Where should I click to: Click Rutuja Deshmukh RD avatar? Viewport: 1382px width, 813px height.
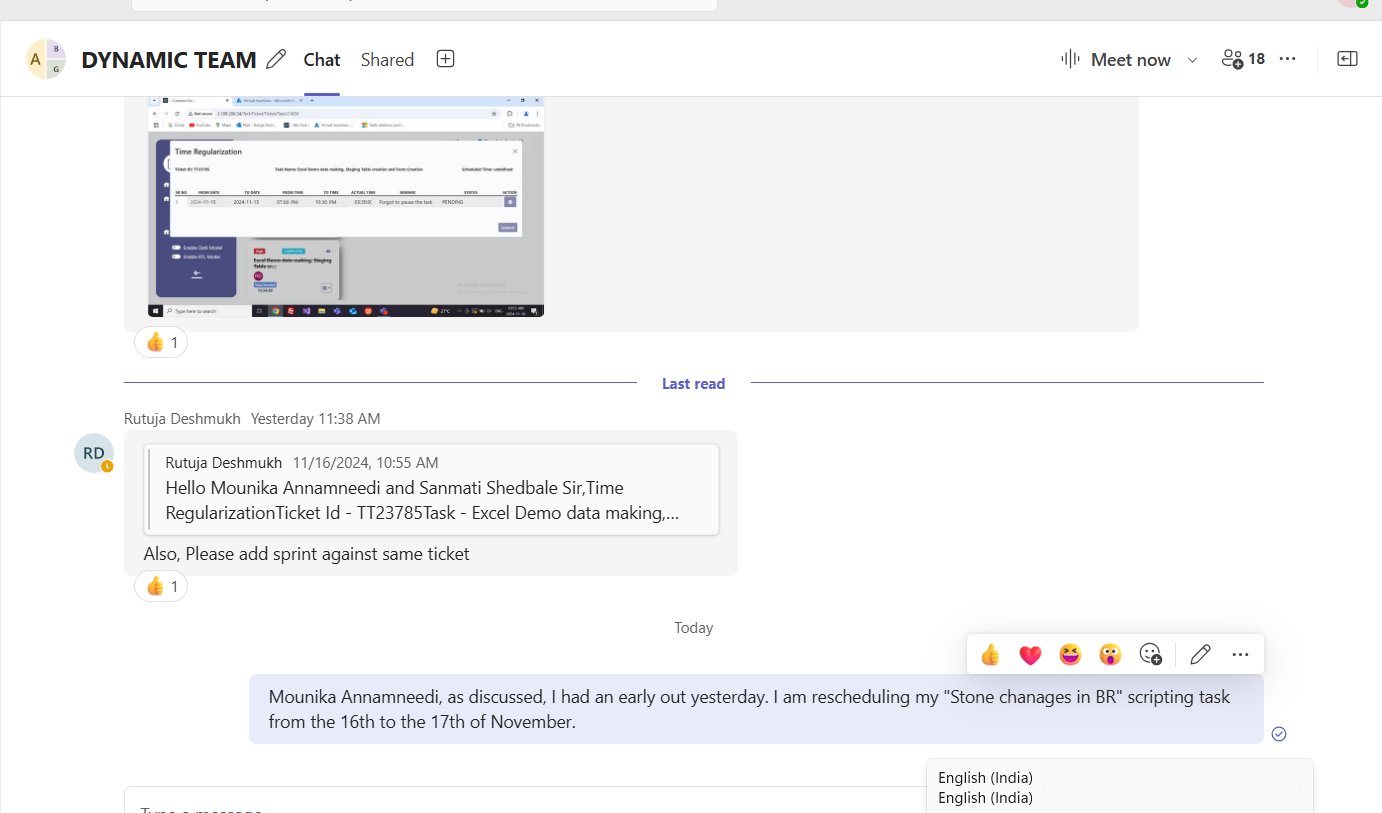pyautogui.click(x=93, y=453)
